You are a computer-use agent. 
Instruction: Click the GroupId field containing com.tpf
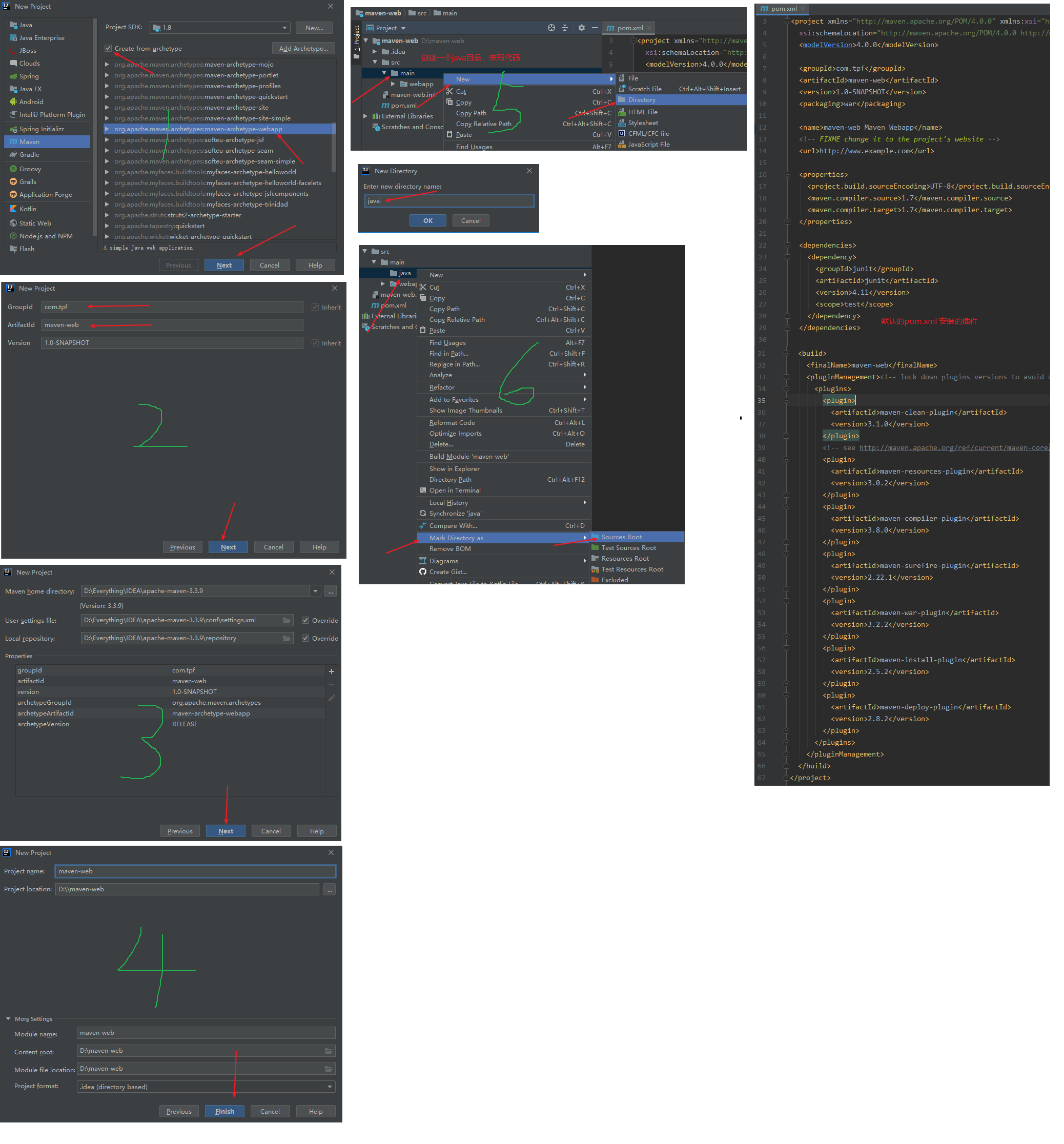point(172,308)
